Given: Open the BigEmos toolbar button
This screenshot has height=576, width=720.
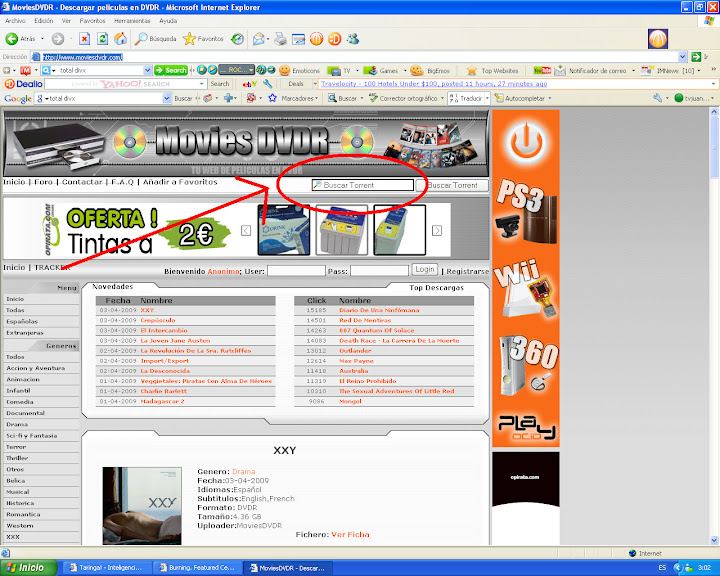Looking at the screenshot, I should click(x=430, y=70).
